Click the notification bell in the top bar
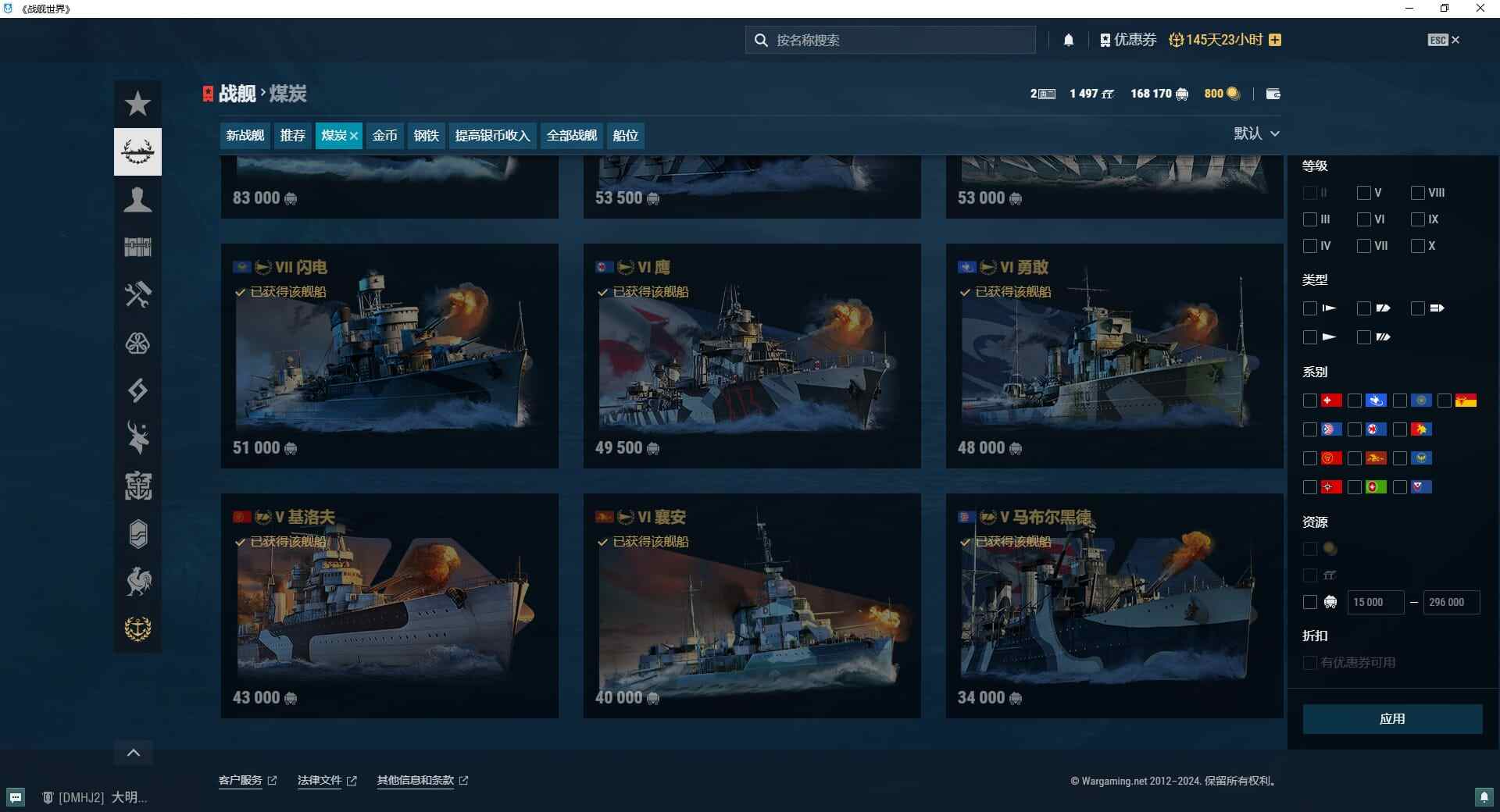 click(x=1069, y=39)
